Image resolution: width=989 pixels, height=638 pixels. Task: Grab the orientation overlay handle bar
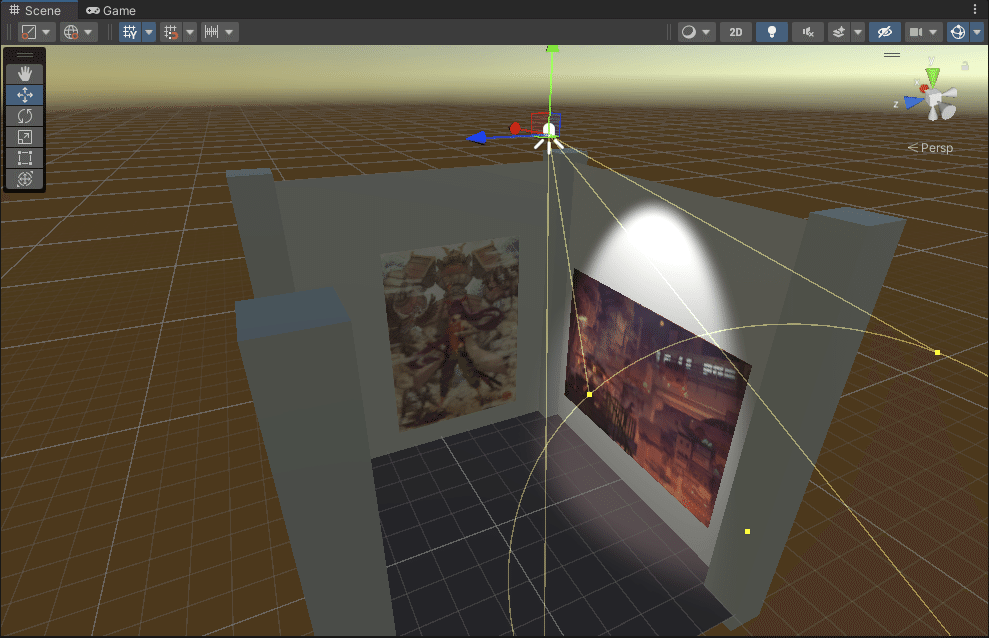click(892, 55)
